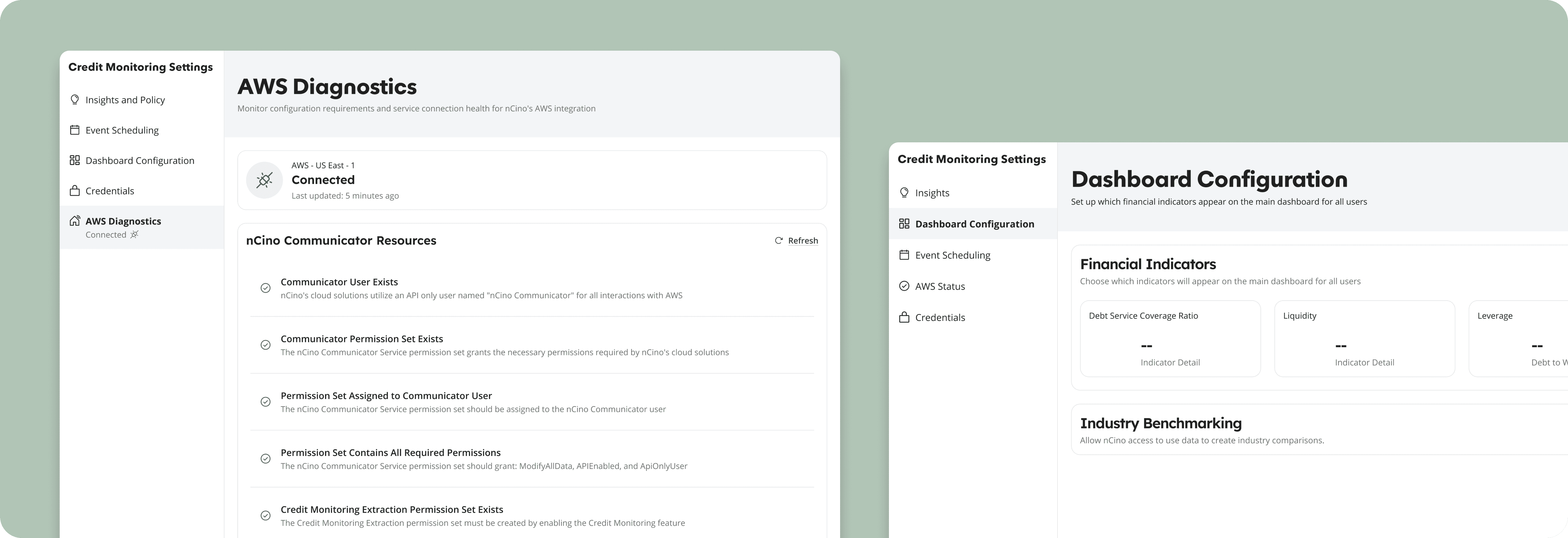Click the lightbulb icon beside Insights and Policy

click(75, 99)
